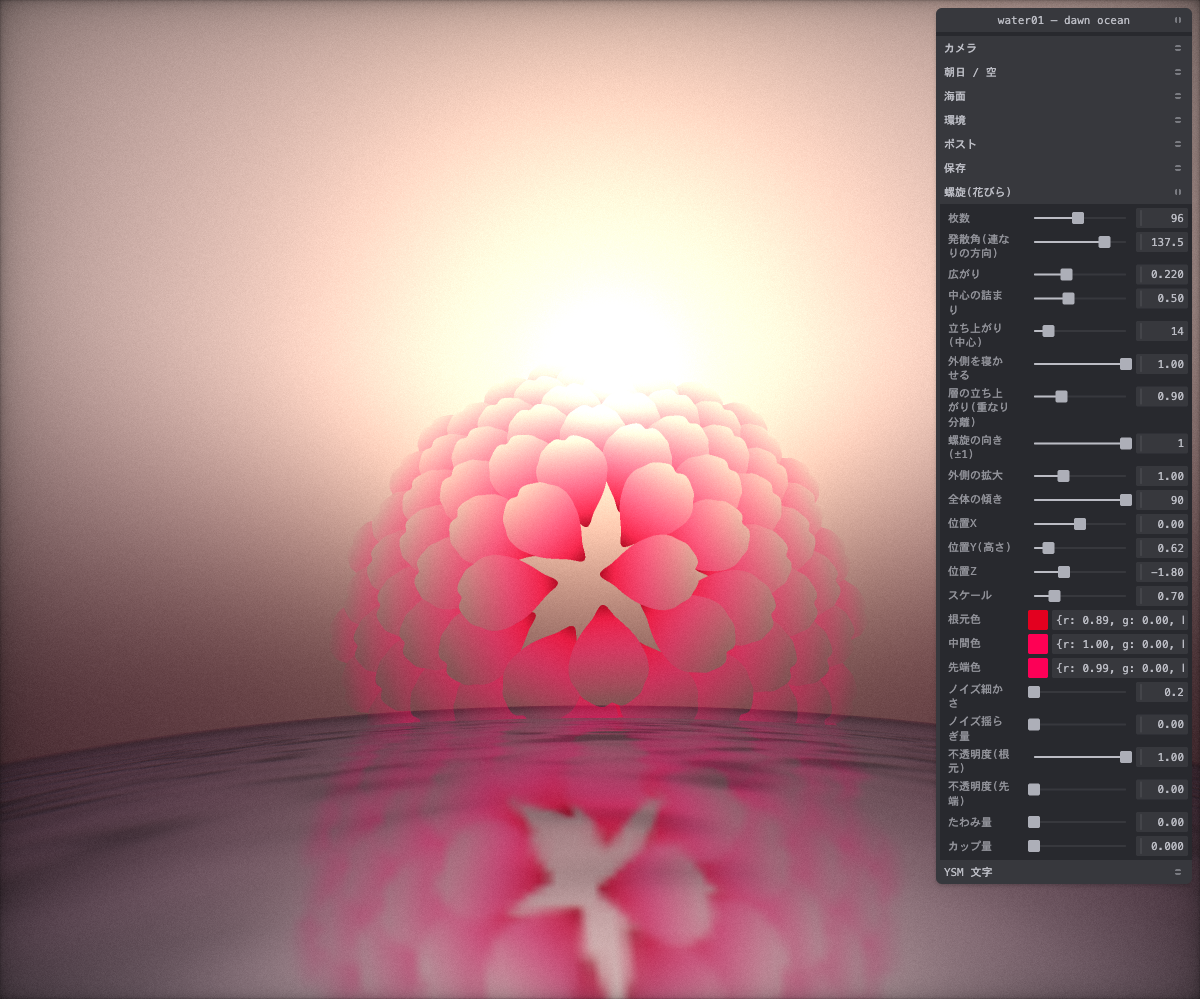This screenshot has height=999, width=1200.
Task: Click the 全体の傾き value field showing 90
Action: coord(1162,500)
